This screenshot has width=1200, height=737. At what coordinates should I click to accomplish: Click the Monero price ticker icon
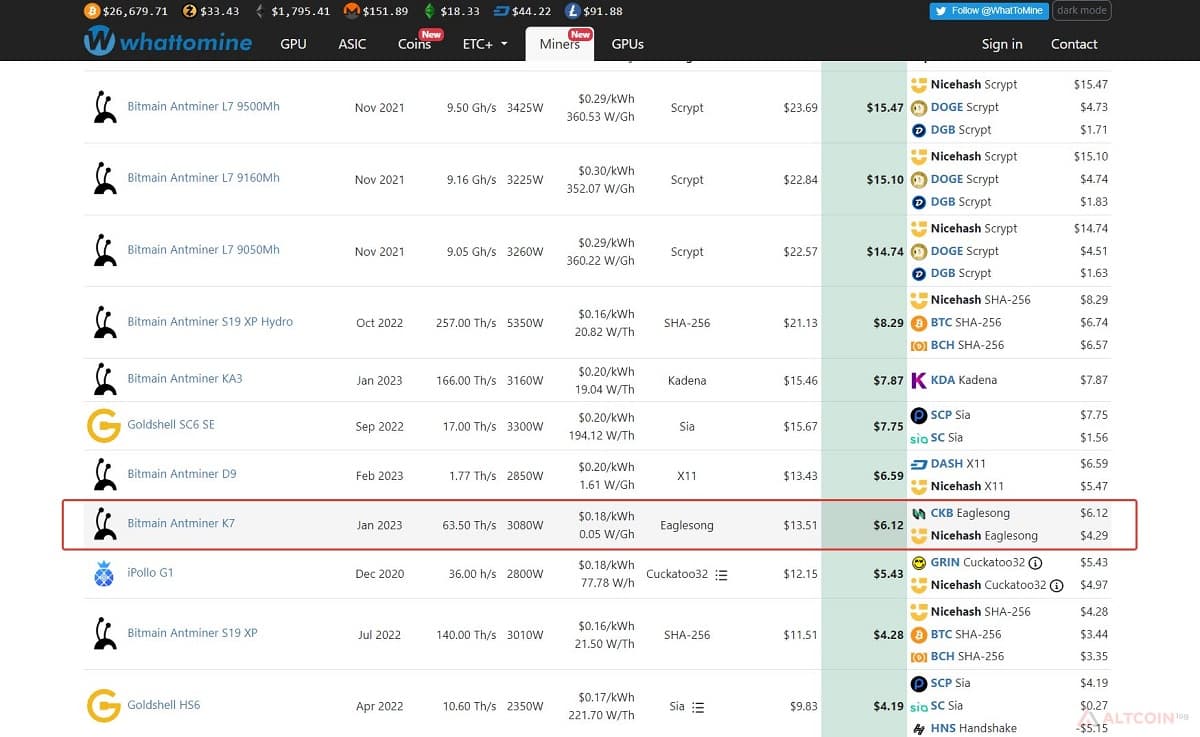point(351,11)
